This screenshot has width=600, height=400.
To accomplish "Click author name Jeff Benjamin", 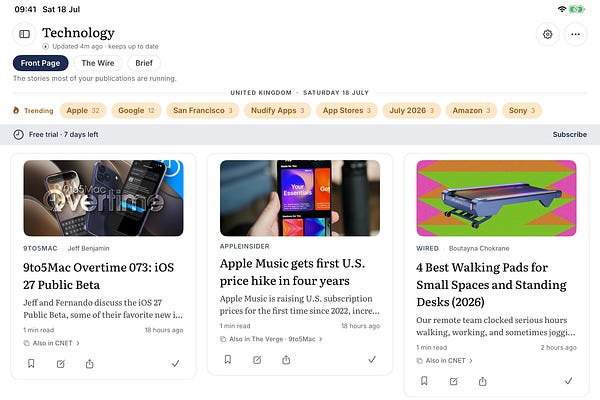I will pos(88,248).
